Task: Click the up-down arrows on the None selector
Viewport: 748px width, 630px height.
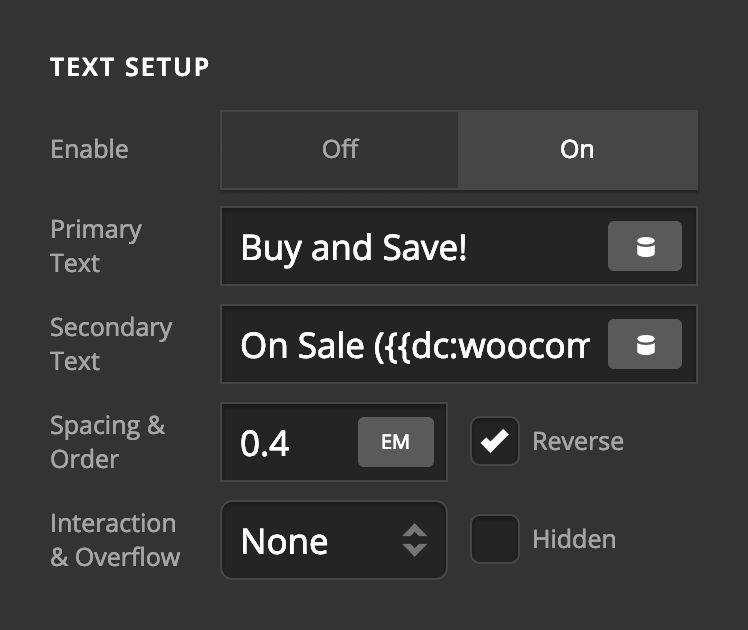Action: point(415,541)
